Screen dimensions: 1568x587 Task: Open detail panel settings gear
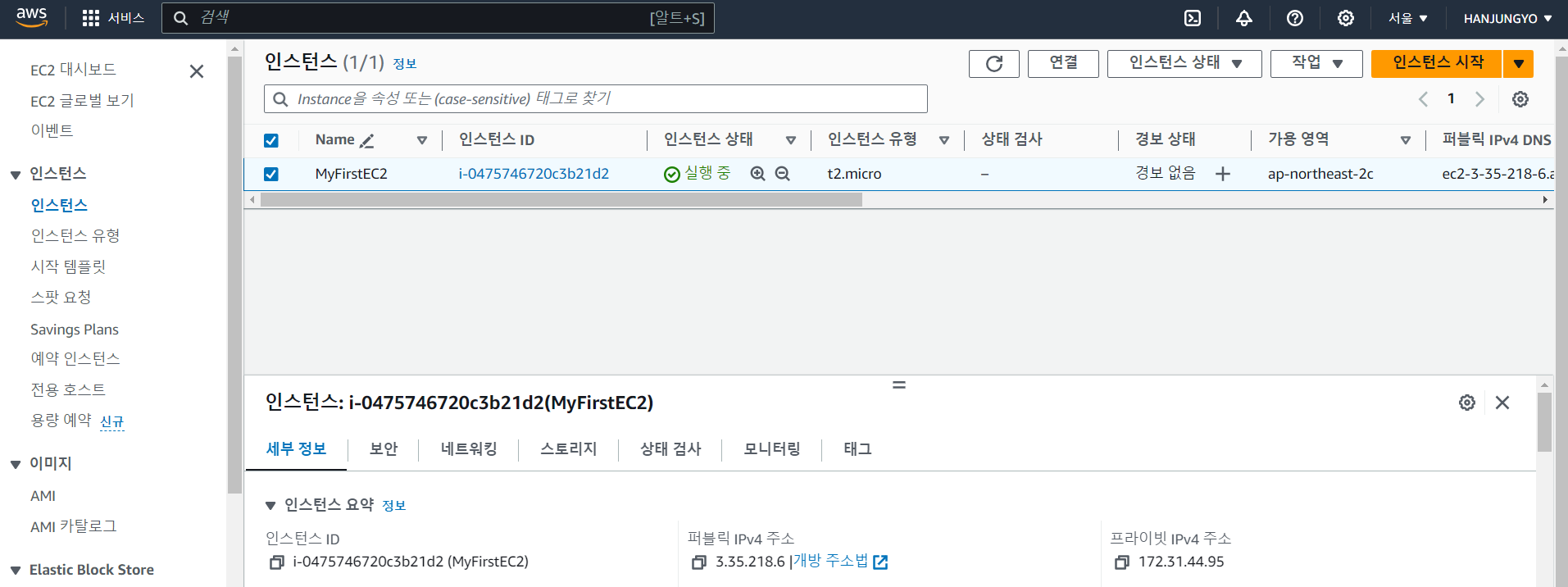[1467, 403]
